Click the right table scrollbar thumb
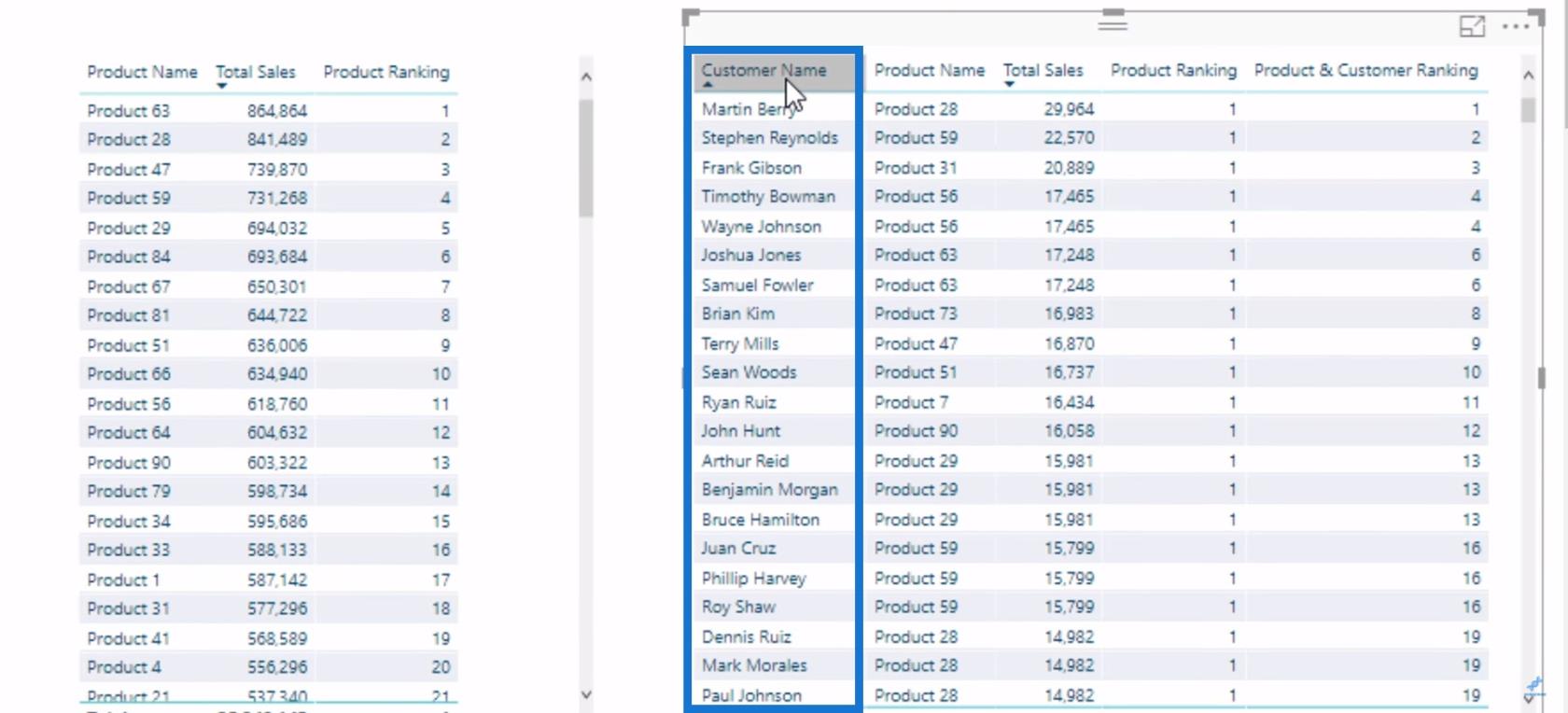Screen dimensions: 1568x713 point(1528,110)
